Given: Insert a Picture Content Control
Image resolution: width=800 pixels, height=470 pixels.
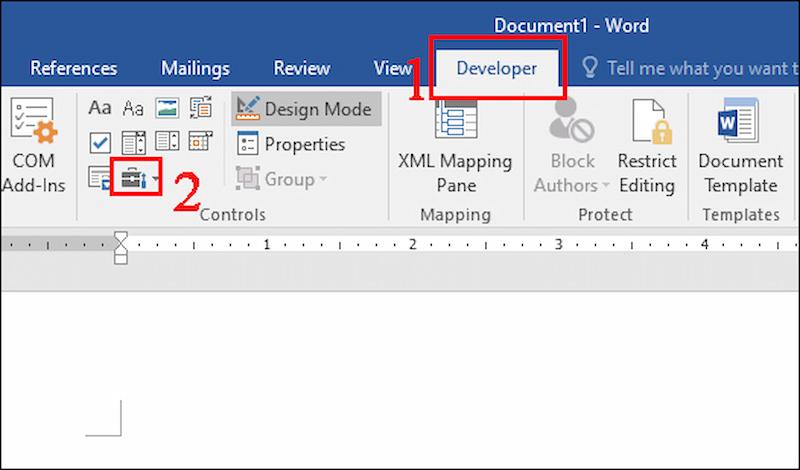Looking at the screenshot, I should (167, 108).
